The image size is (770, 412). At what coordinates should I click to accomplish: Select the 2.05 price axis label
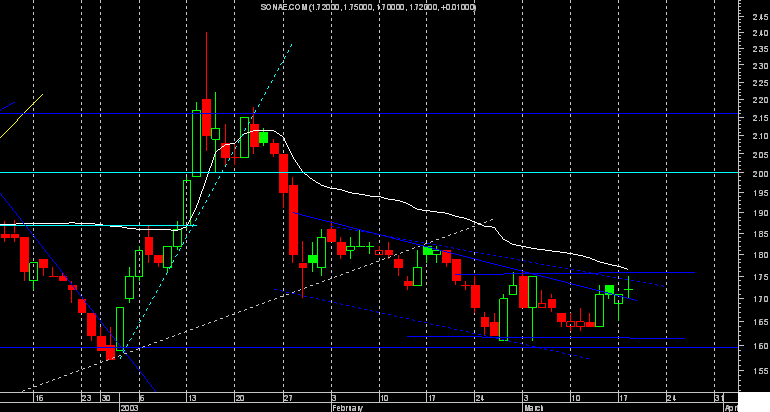(760, 155)
